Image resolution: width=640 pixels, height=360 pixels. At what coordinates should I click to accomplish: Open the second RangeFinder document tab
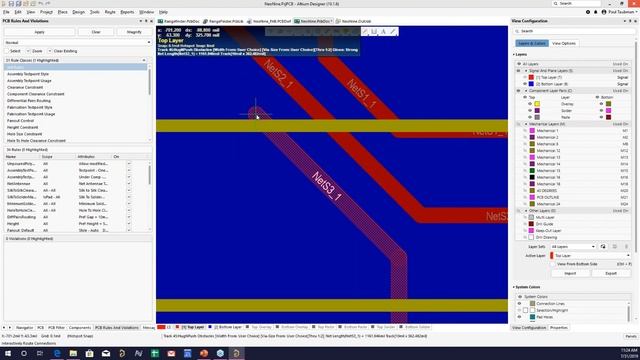[x=223, y=21]
